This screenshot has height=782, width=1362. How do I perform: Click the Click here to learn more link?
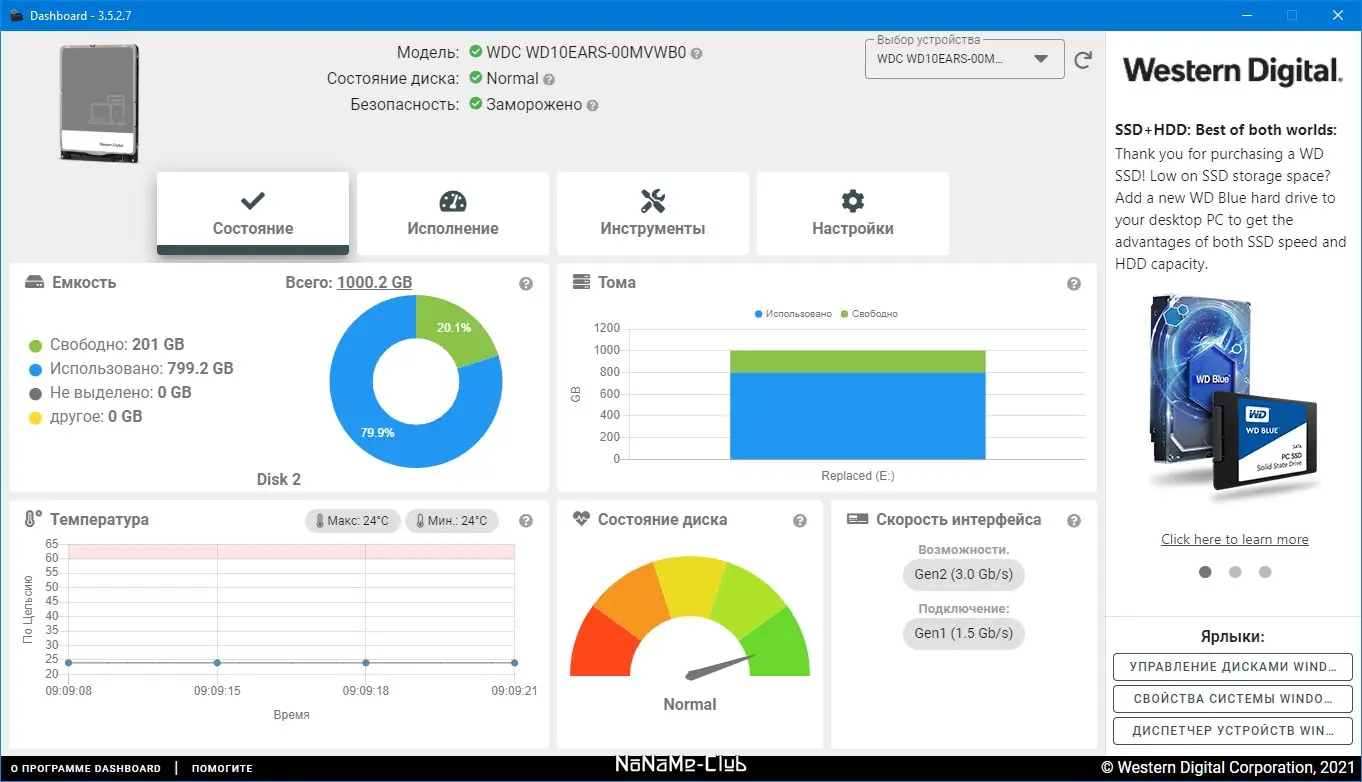[x=1235, y=539]
